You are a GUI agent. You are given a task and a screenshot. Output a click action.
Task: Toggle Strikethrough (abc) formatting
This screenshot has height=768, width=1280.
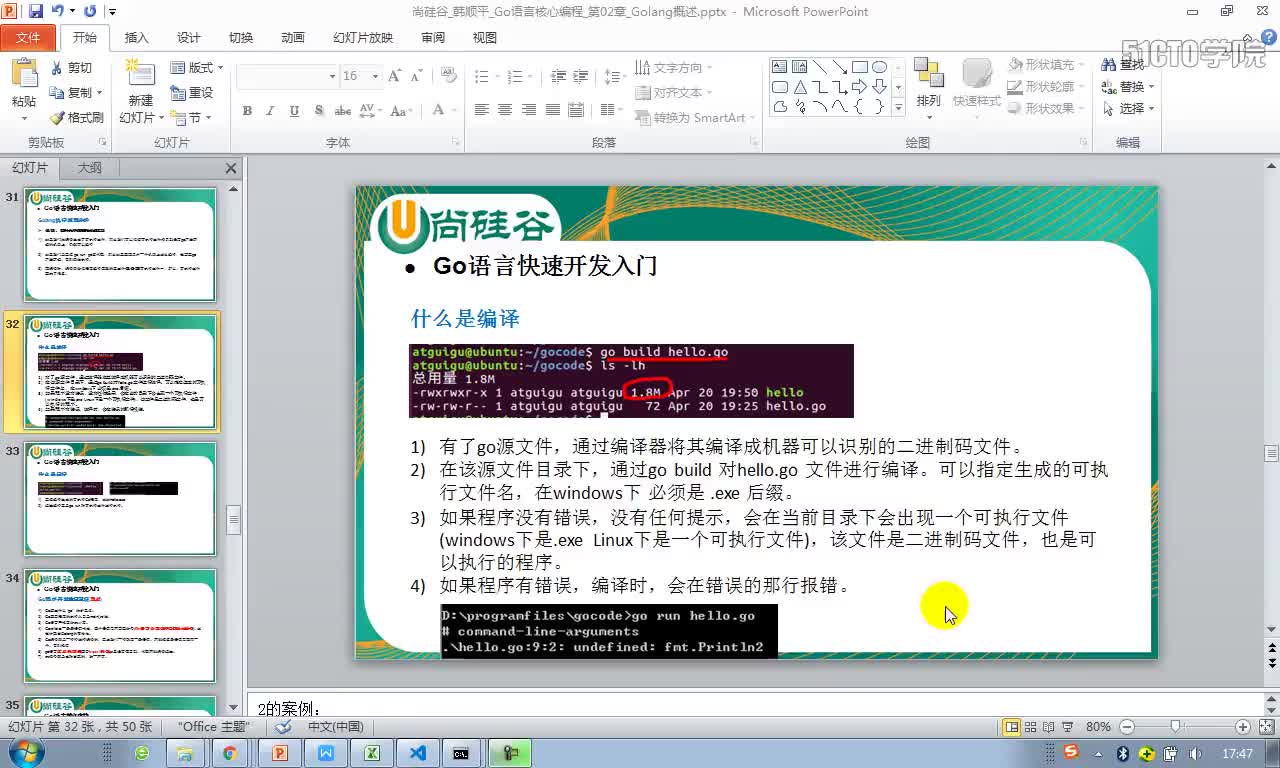pyautogui.click(x=343, y=110)
